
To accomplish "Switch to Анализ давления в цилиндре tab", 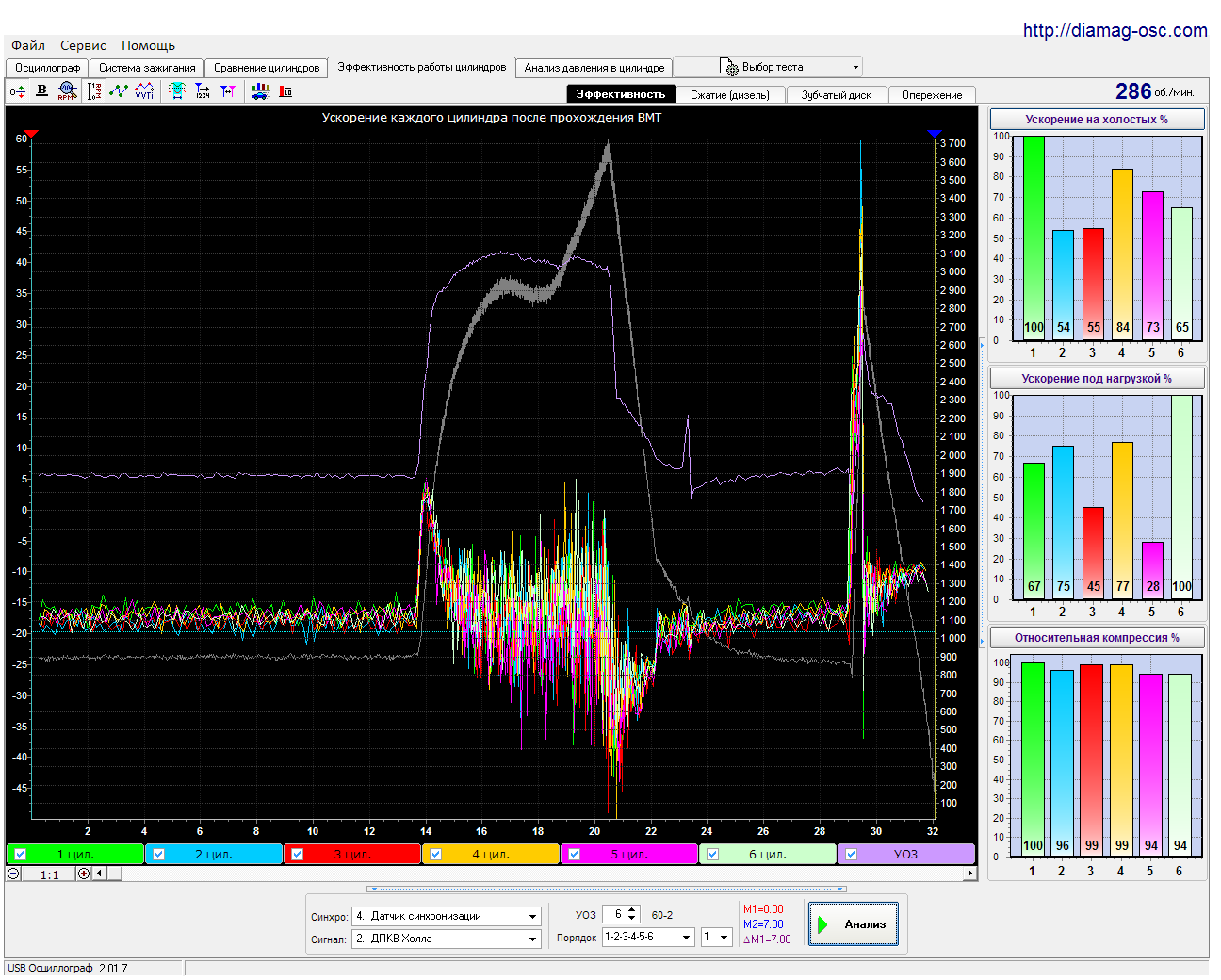I will (594, 68).
